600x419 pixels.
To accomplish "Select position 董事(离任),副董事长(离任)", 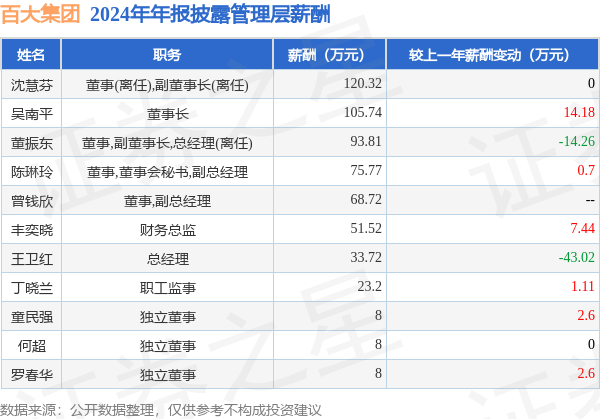I will pyautogui.click(x=167, y=85).
